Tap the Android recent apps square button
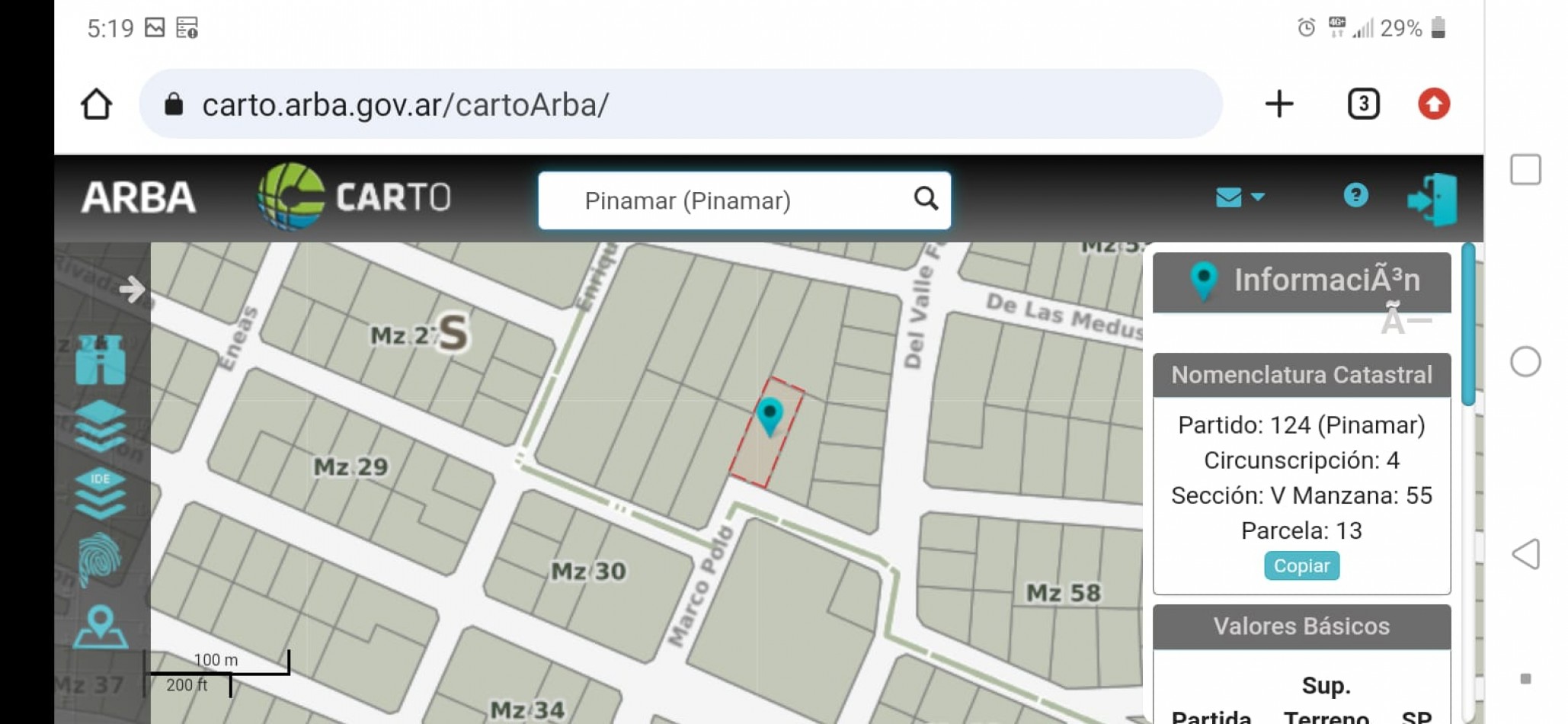 tap(1525, 169)
